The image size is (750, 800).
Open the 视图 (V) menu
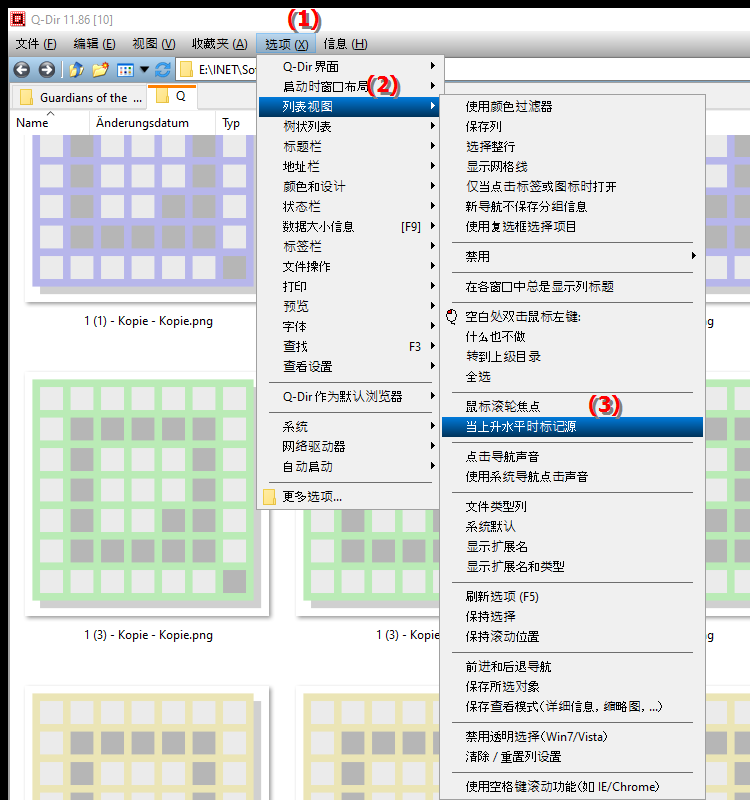(154, 44)
